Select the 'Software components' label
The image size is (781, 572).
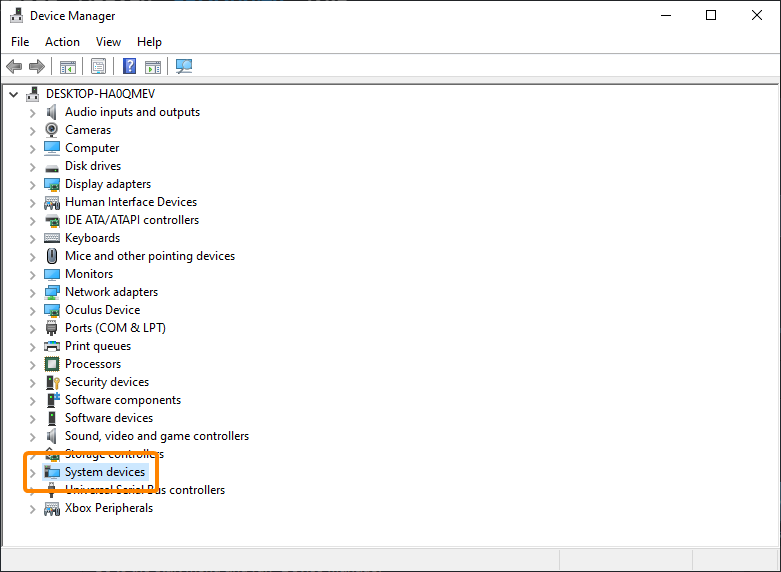tap(123, 400)
